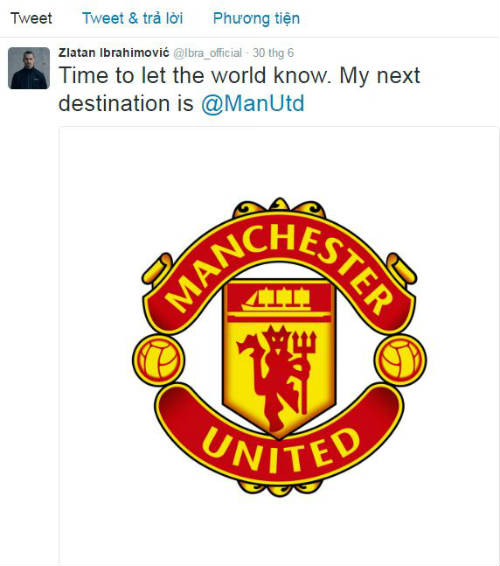Screen dimensions: 500x566
Task: Click the rolled left end of the MANCHESTER ribbon
Action: point(157,268)
